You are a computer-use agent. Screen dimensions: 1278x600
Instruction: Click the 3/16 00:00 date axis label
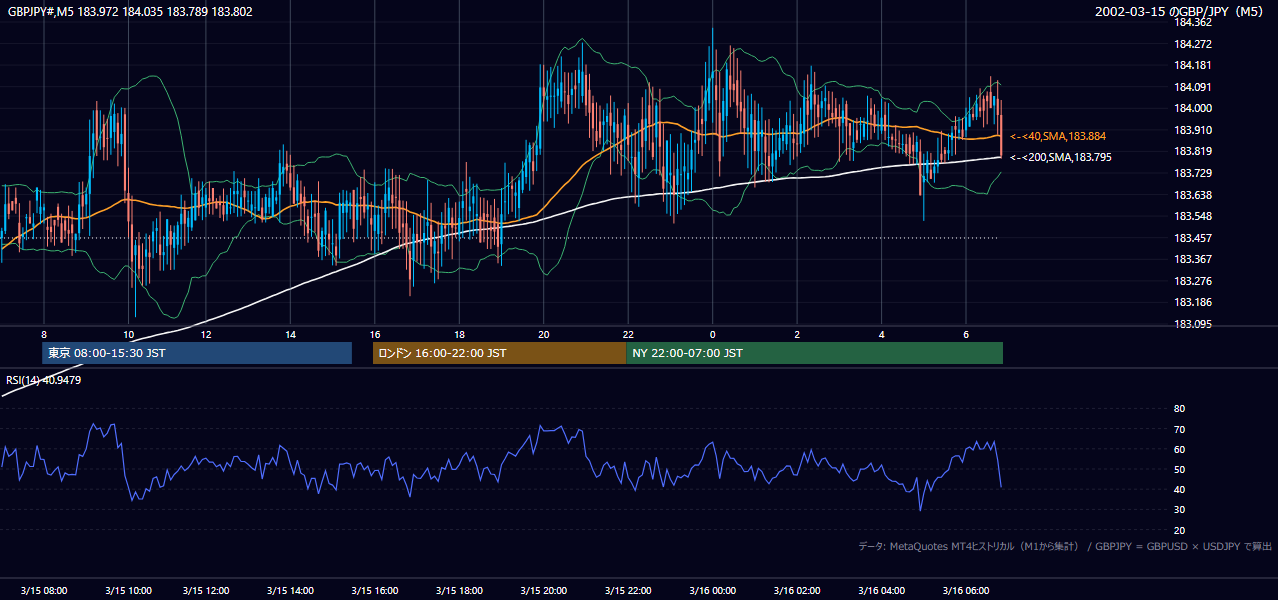711,591
